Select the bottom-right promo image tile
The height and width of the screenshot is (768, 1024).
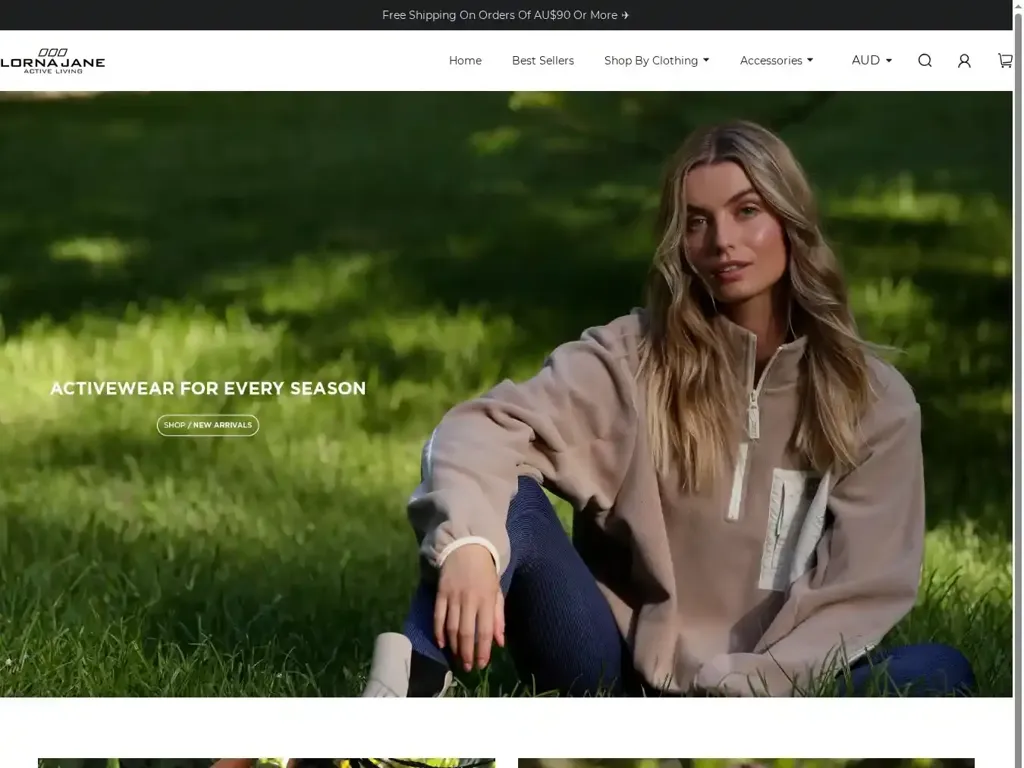tap(746, 762)
